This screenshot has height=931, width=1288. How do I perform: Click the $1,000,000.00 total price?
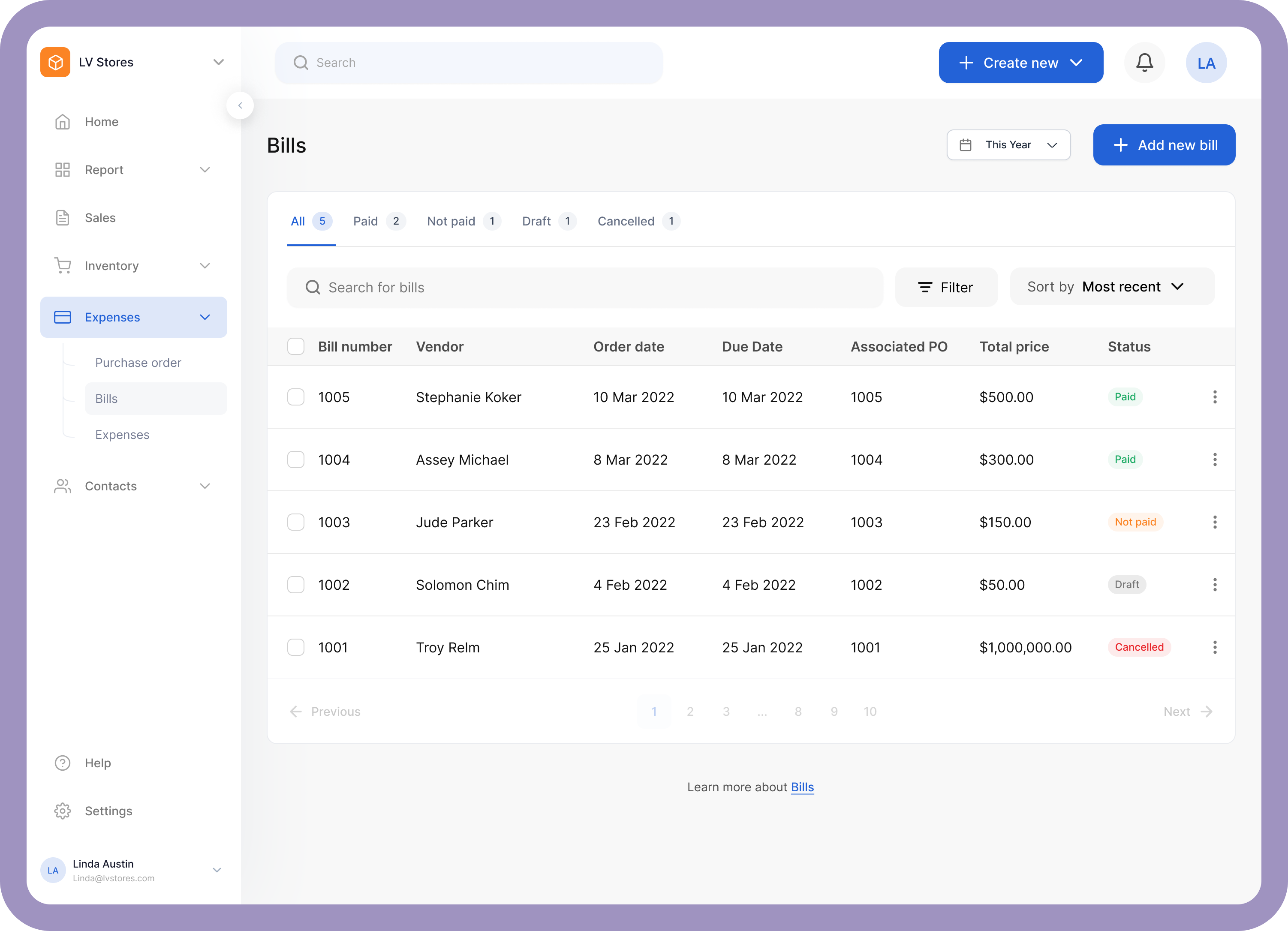pyautogui.click(x=1025, y=647)
